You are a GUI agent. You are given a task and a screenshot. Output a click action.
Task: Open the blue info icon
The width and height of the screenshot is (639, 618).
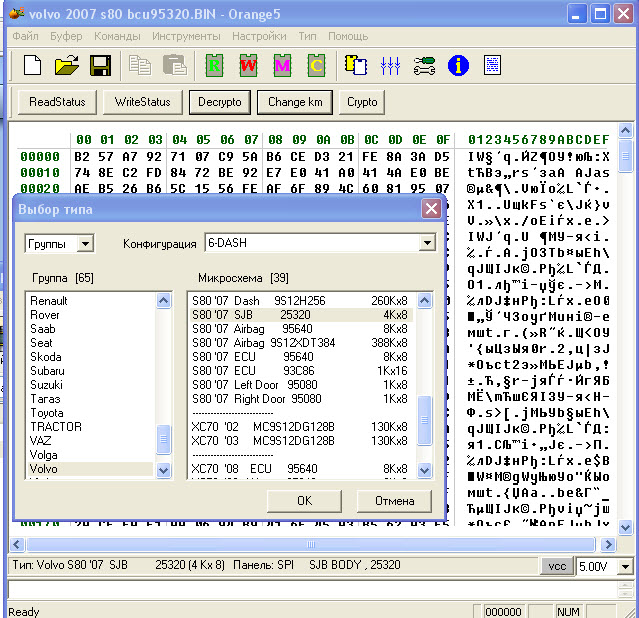[x=458, y=66]
